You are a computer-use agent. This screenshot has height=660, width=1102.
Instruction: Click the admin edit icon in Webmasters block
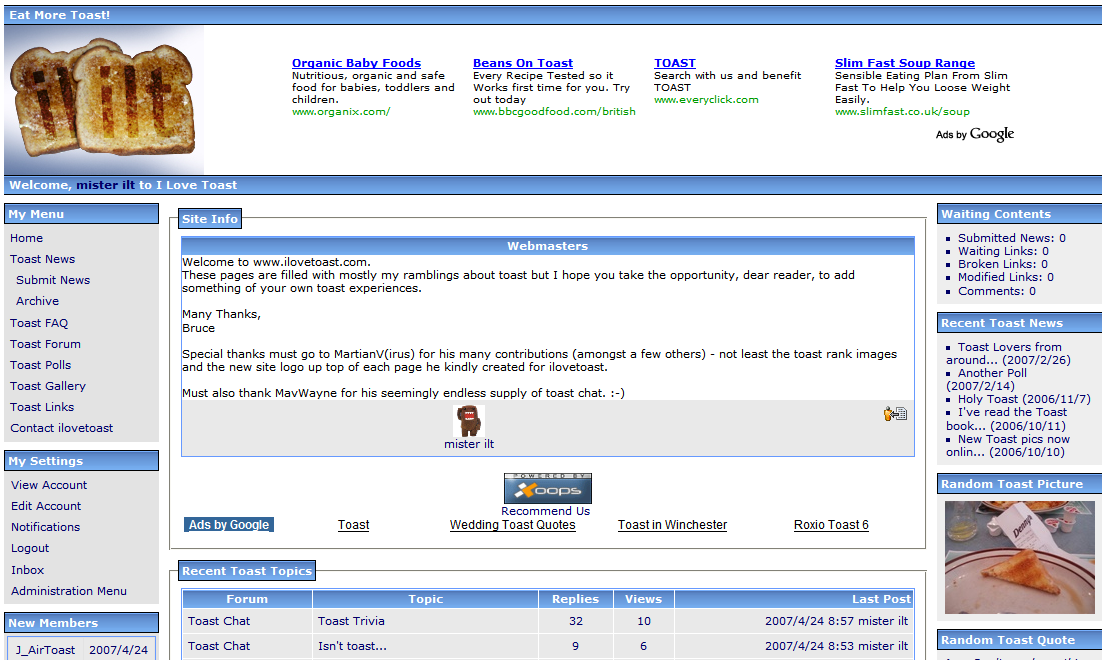pyautogui.click(x=895, y=414)
